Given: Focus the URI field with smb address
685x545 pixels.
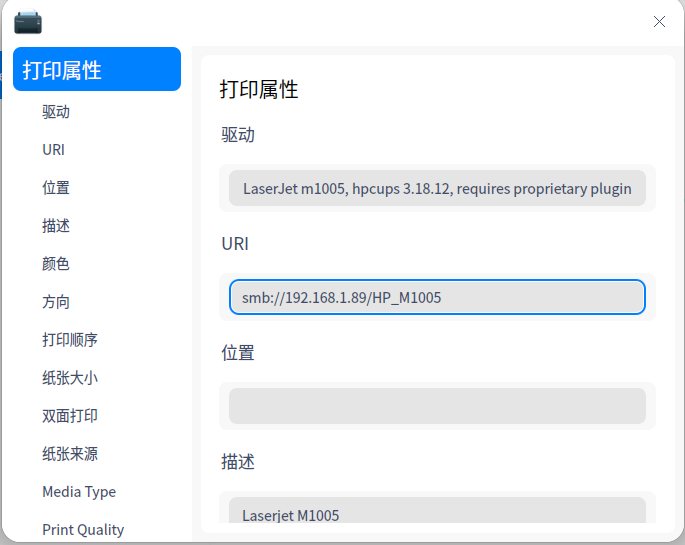Looking at the screenshot, I should pos(437,297).
